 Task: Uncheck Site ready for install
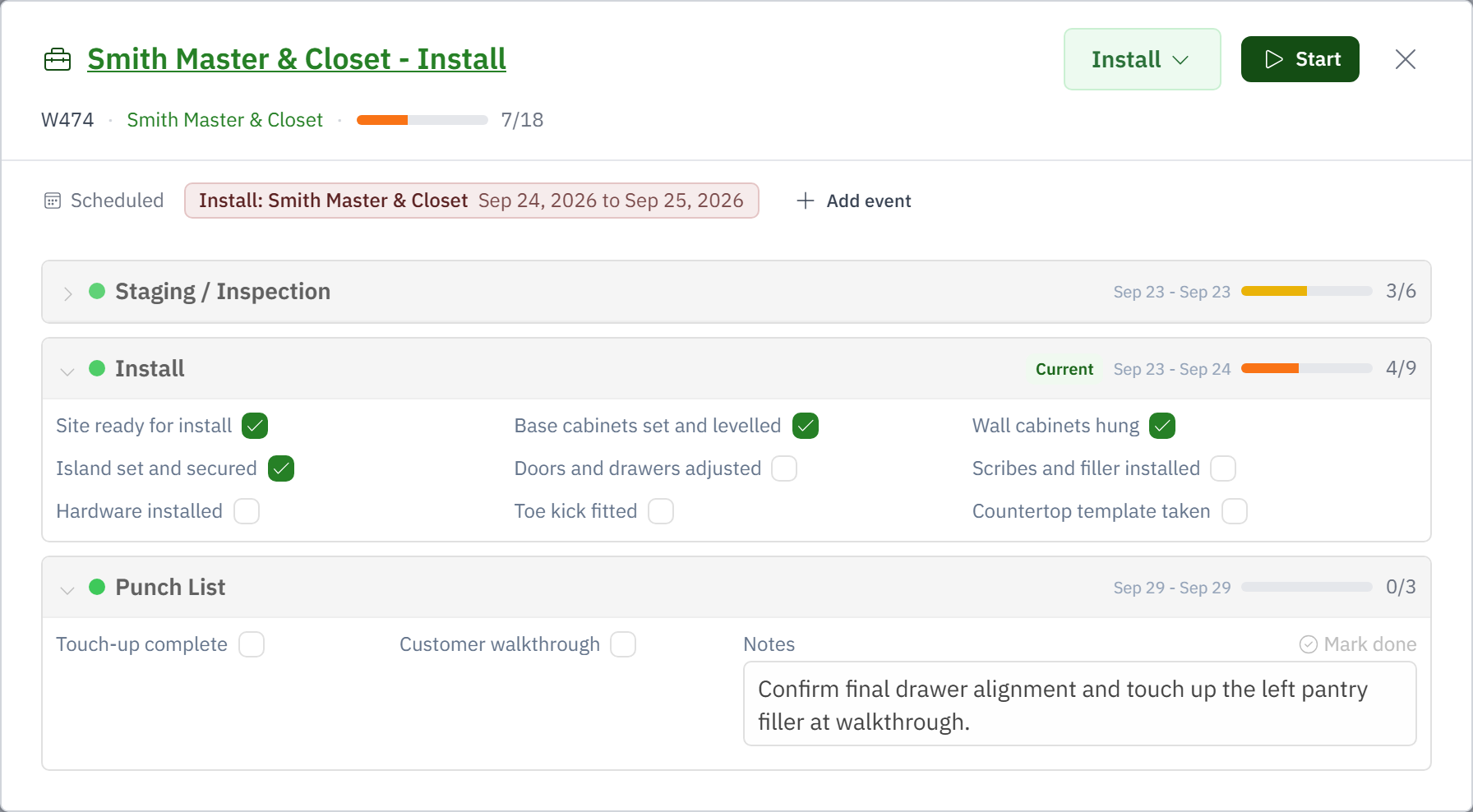[255, 426]
